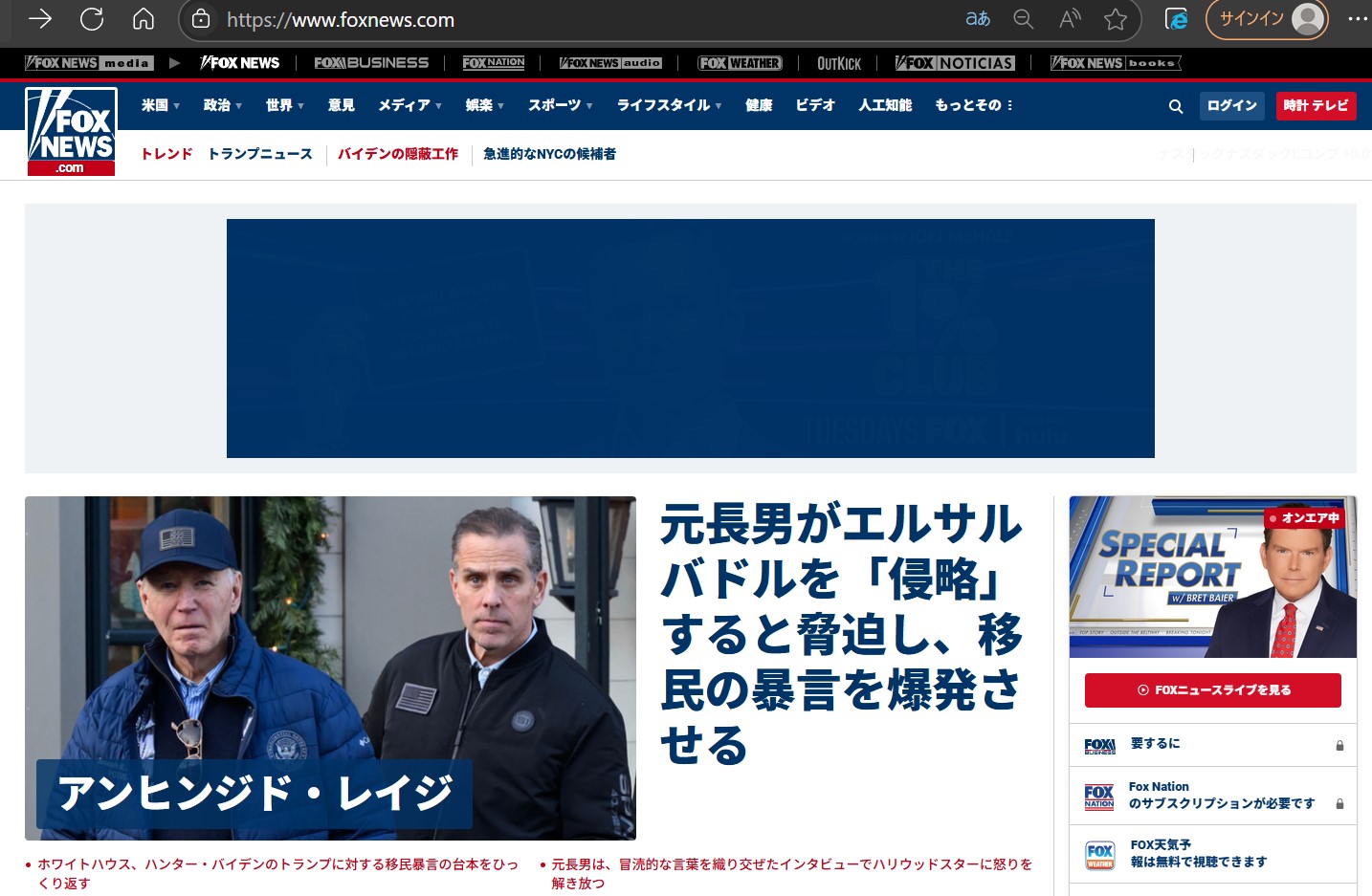Click the blue banner advertisement
The height and width of the screenshot is (896, 1372).
[x=691, y=339]
